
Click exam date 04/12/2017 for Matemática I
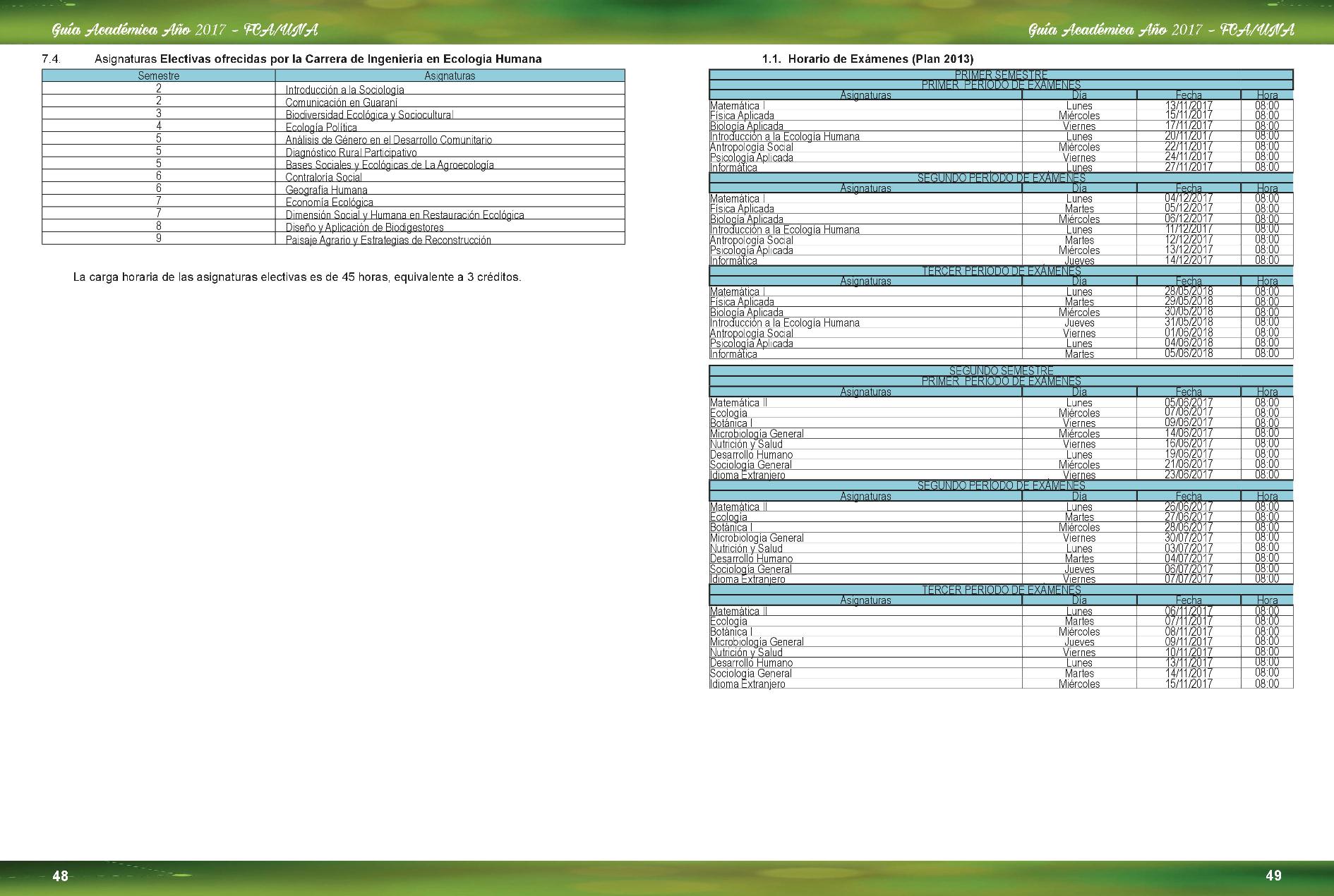(x=1189, y=198)
